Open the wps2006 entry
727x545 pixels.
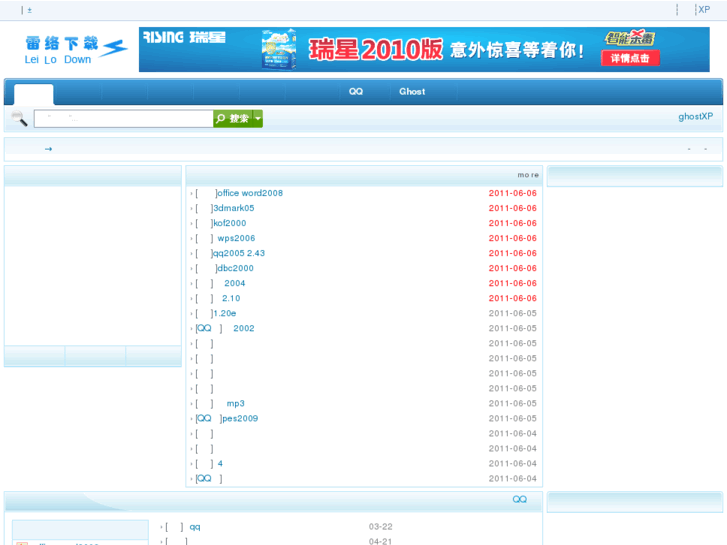point(236,238)
